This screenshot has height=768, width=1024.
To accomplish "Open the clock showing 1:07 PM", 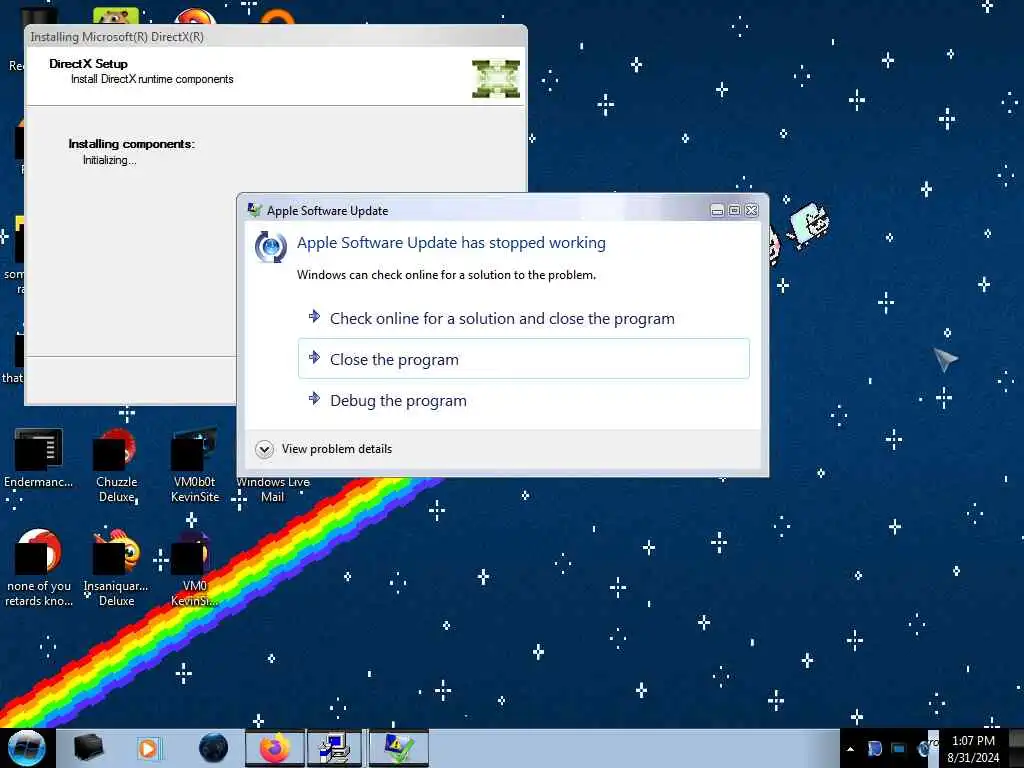I will coord(973,749).
